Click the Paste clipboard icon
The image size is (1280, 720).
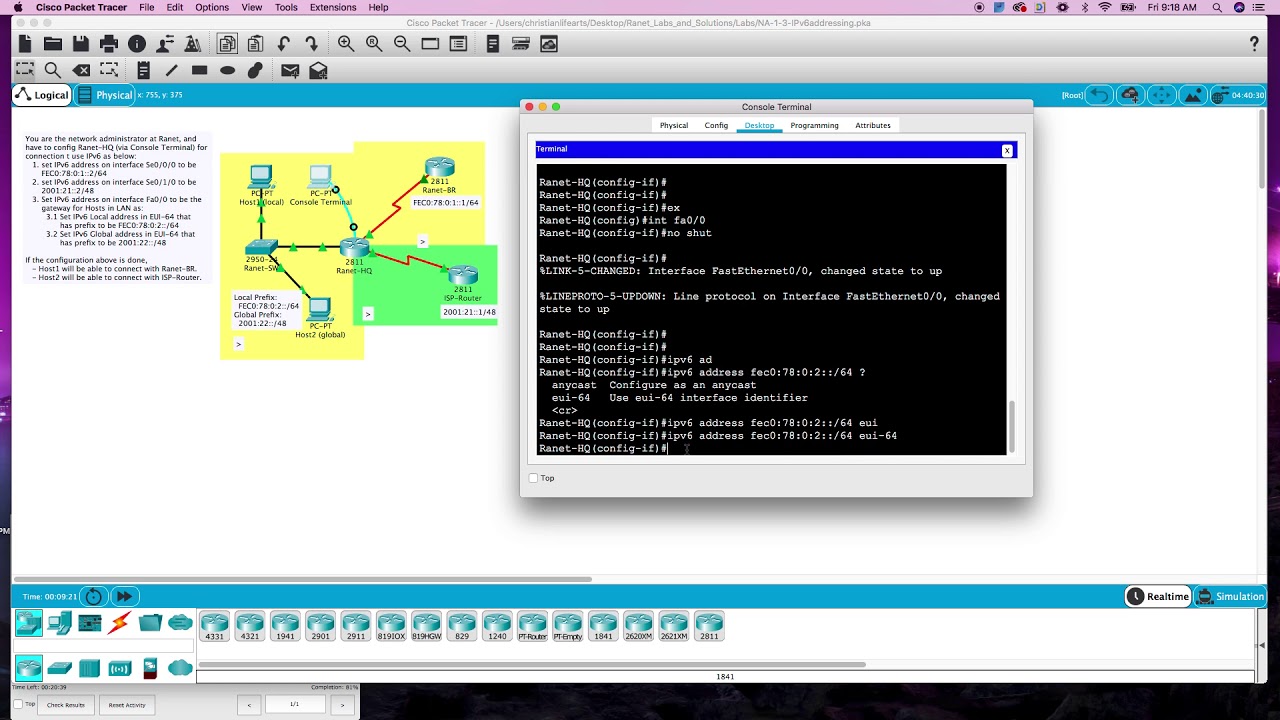point(255,44)
